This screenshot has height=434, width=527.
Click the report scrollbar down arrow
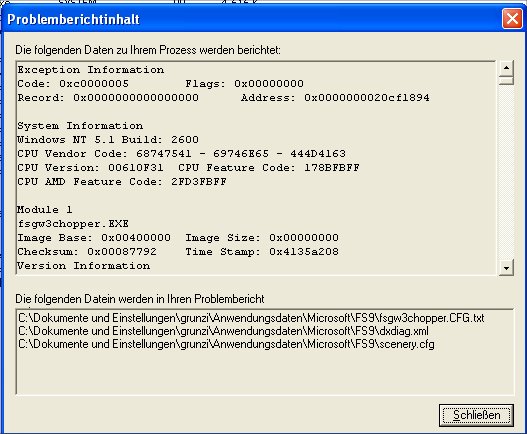click(506, 268)
